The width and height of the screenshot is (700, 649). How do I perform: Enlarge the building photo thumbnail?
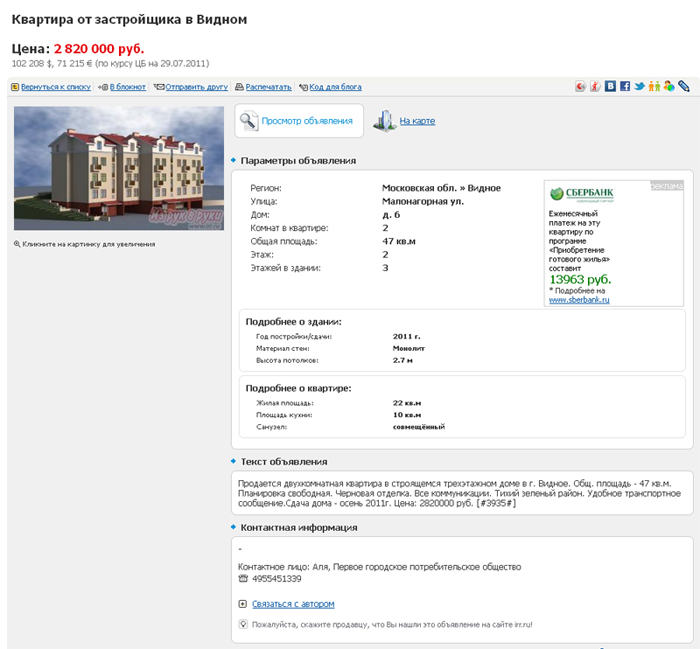tap(119, 168)
